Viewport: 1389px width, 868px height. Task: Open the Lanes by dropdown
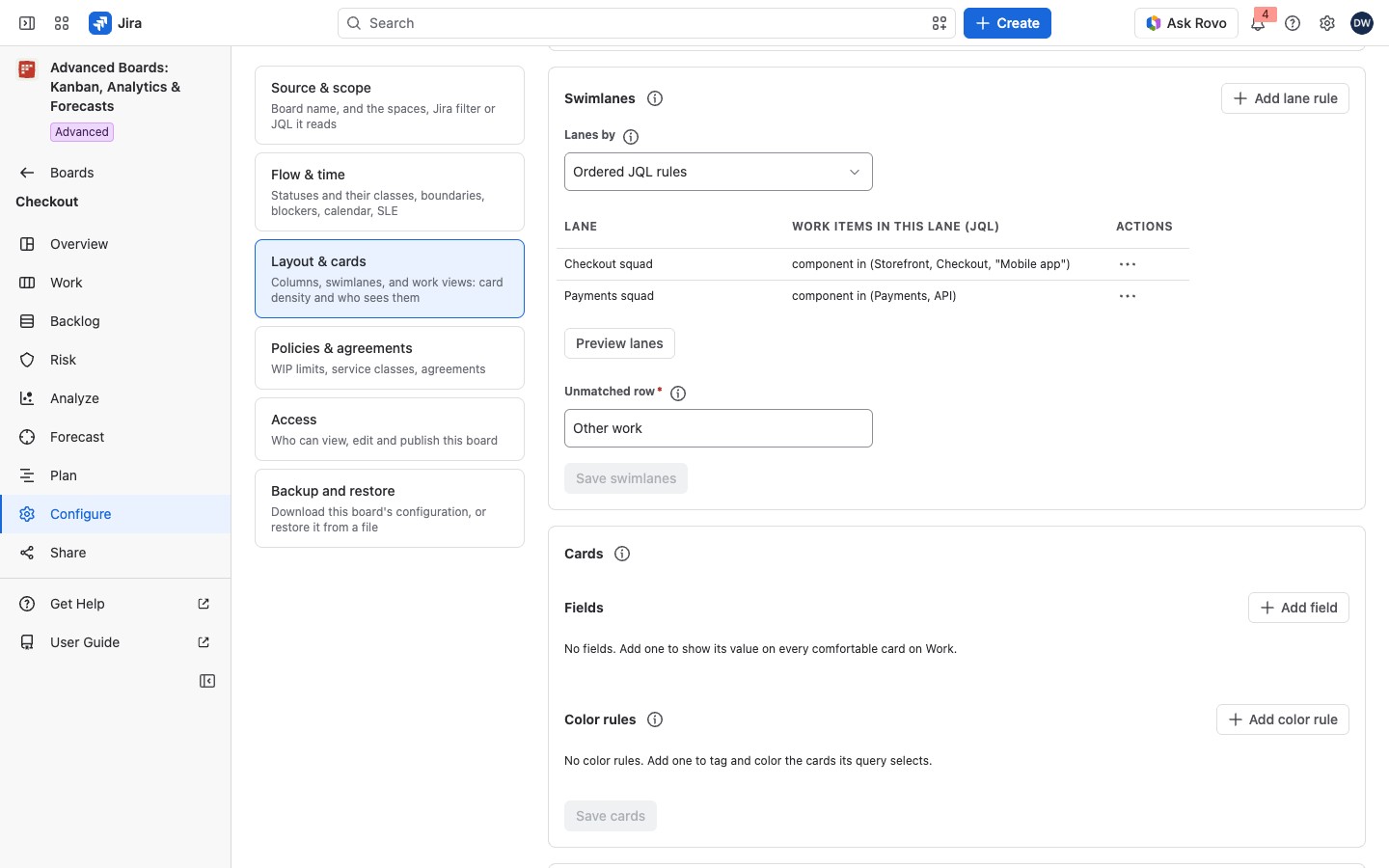pos(719,172)
